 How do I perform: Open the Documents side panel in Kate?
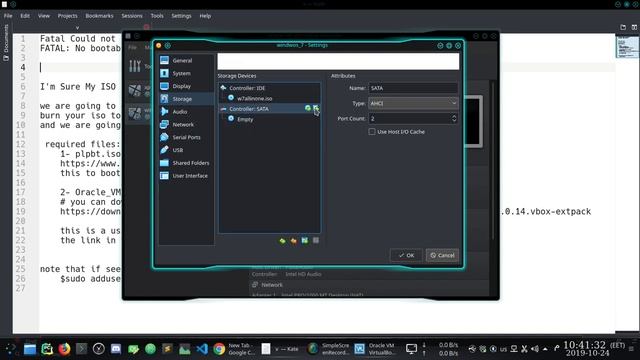6,42
